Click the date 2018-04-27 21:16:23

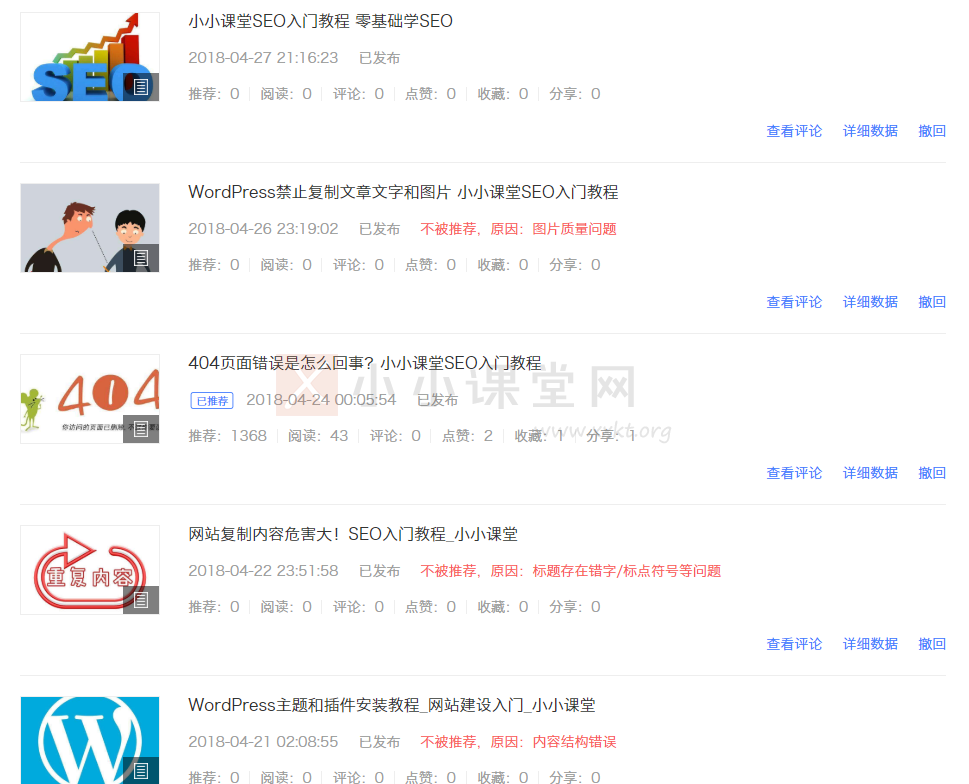(263, 58)
